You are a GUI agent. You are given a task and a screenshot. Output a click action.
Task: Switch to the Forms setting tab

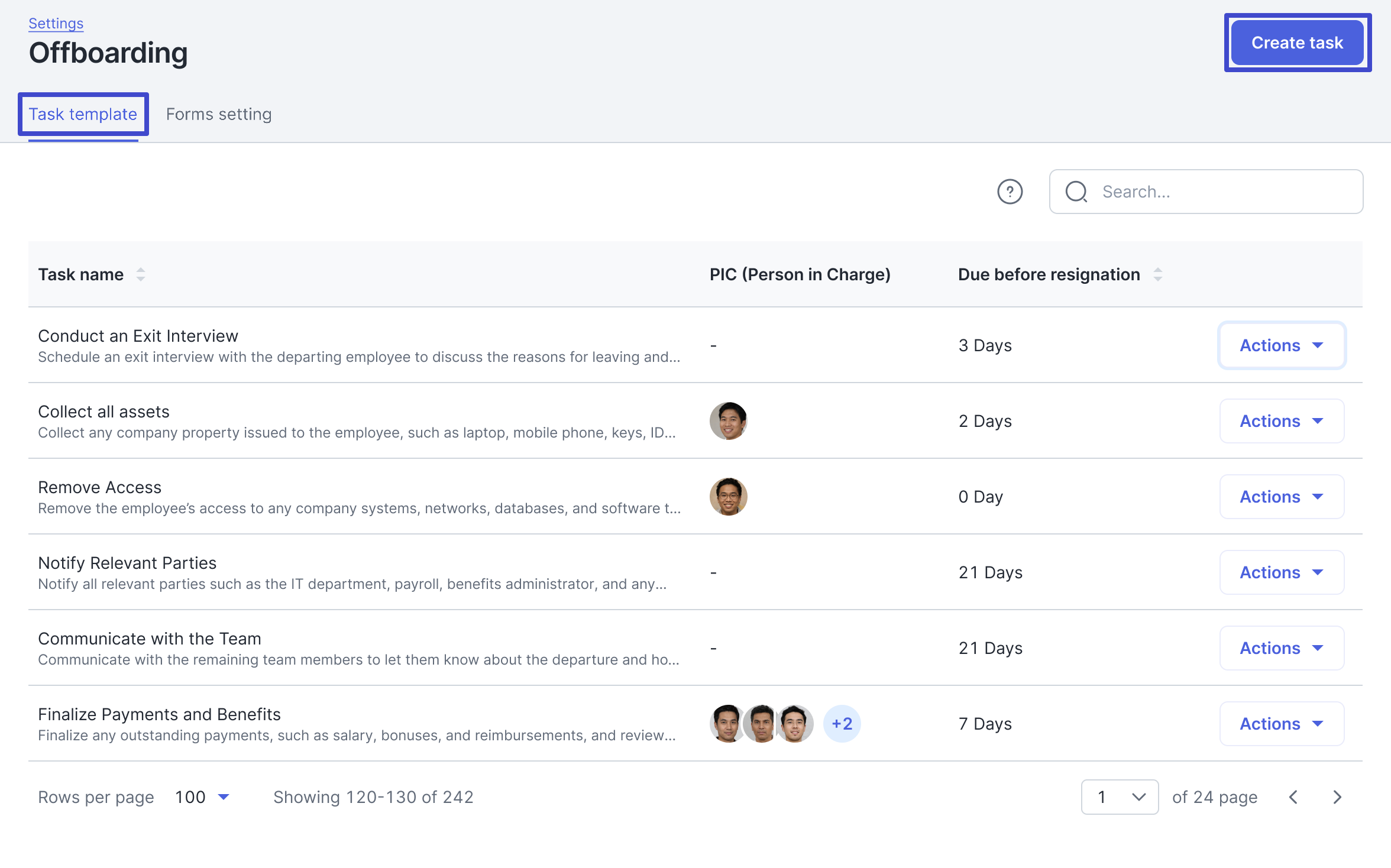(219, 114)
